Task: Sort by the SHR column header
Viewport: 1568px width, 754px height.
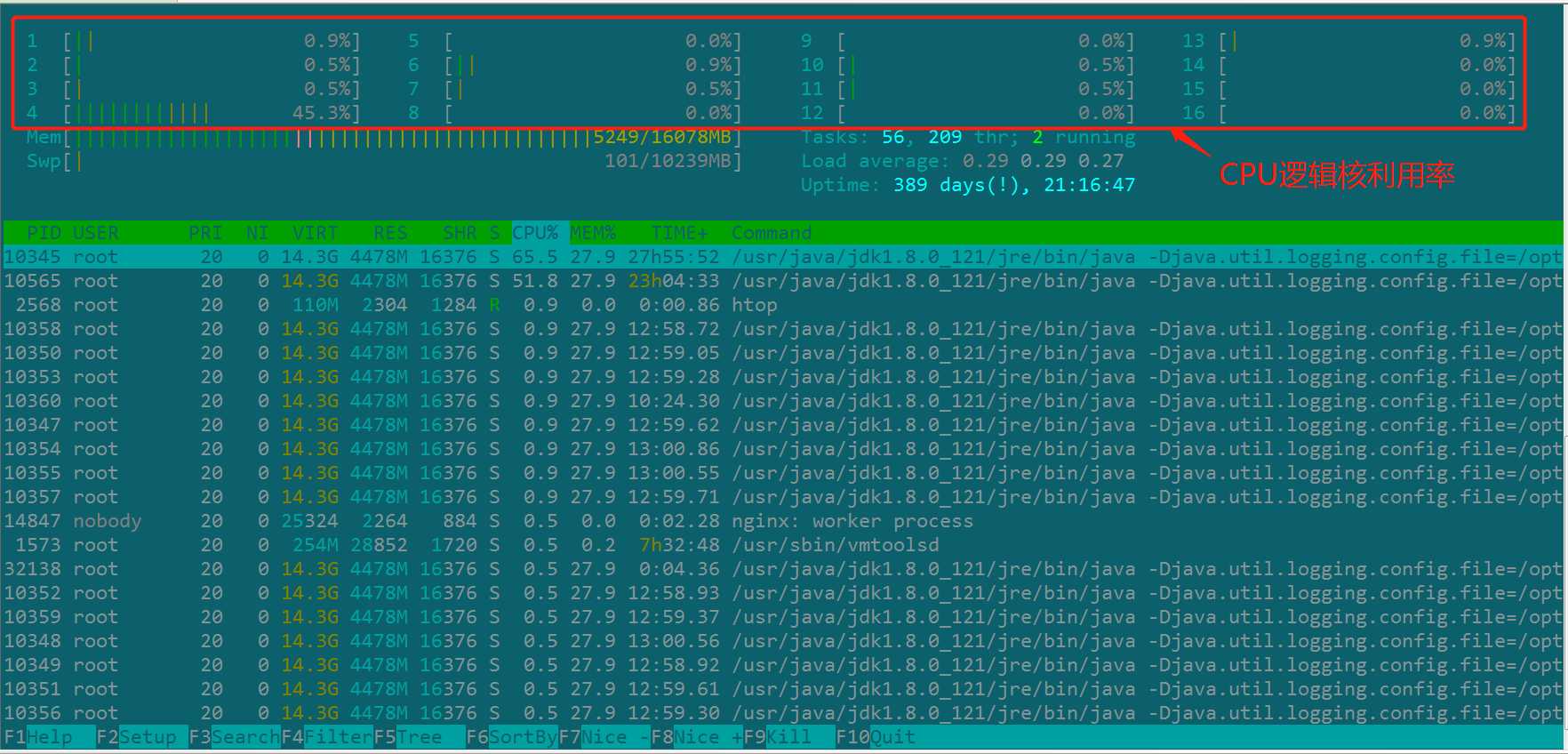Action: 460,233
